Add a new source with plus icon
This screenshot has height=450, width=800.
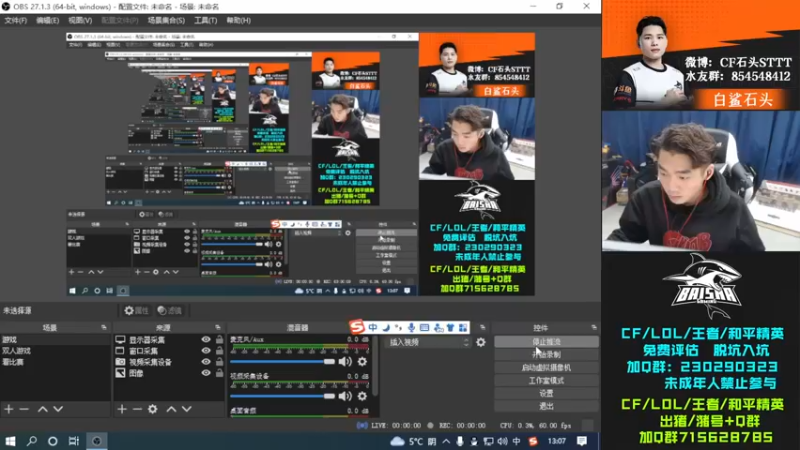click(122, 409)
